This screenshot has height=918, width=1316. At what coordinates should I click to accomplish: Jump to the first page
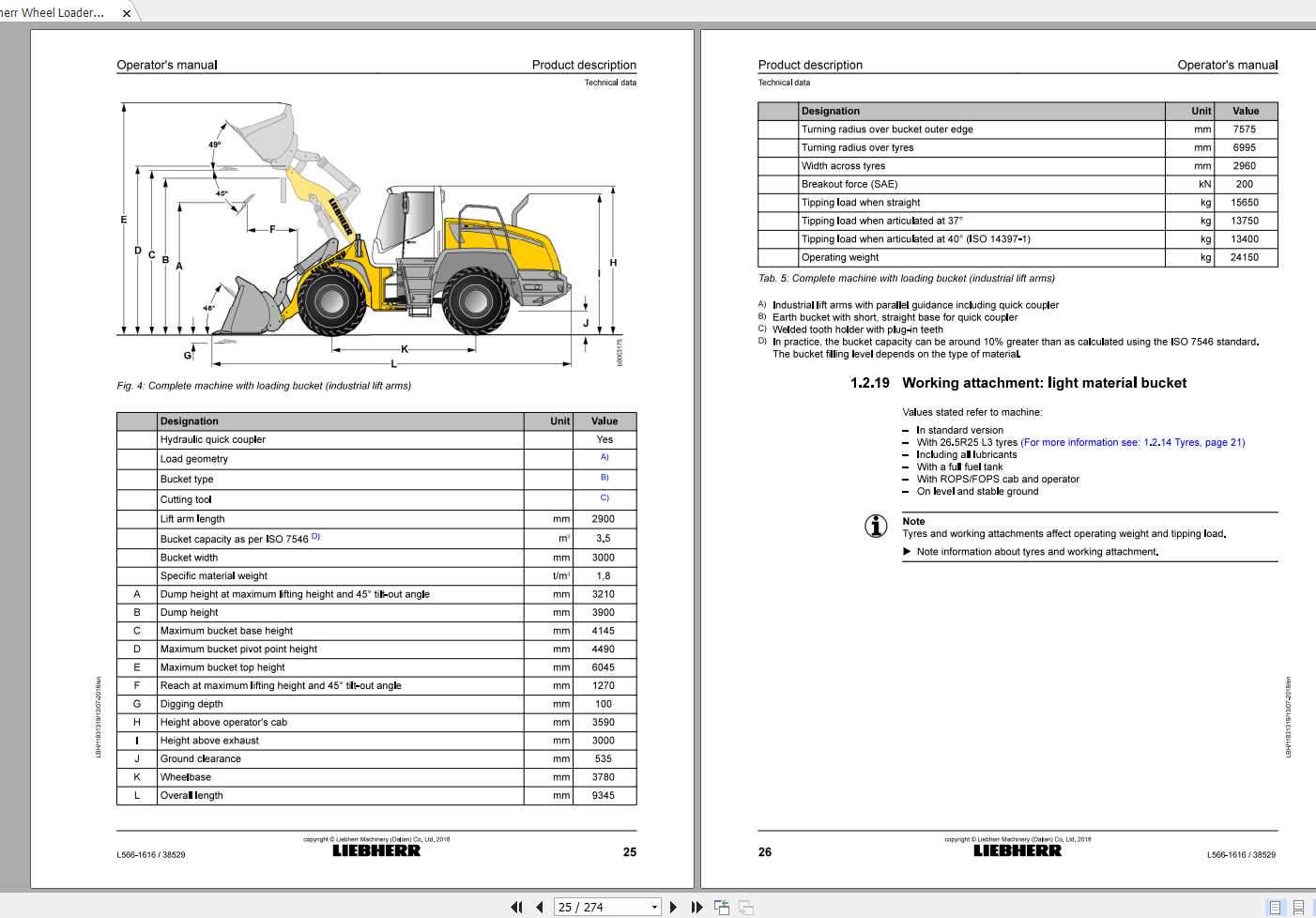516,907
